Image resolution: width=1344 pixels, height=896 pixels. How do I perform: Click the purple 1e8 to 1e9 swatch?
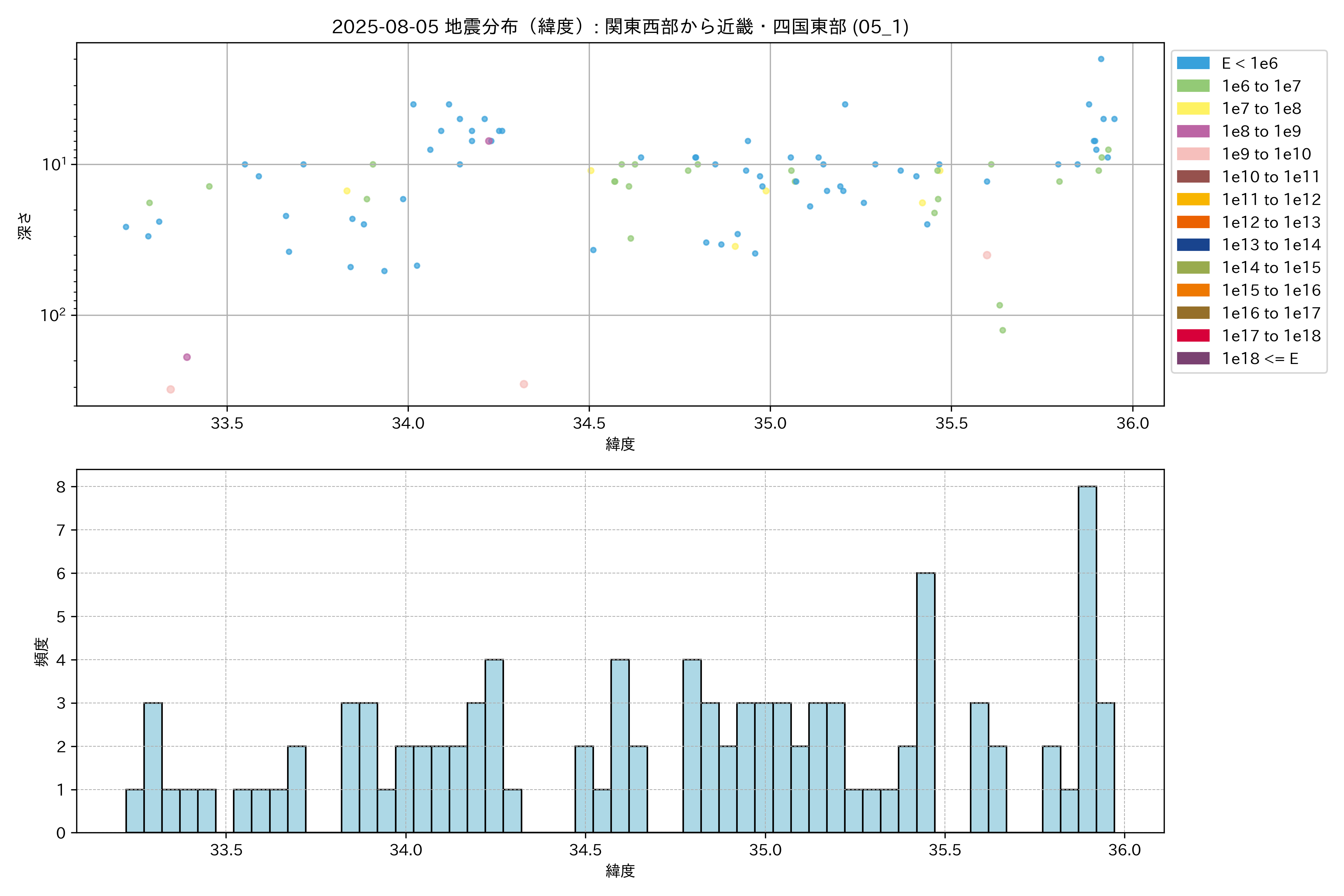tap(1192, 131)
